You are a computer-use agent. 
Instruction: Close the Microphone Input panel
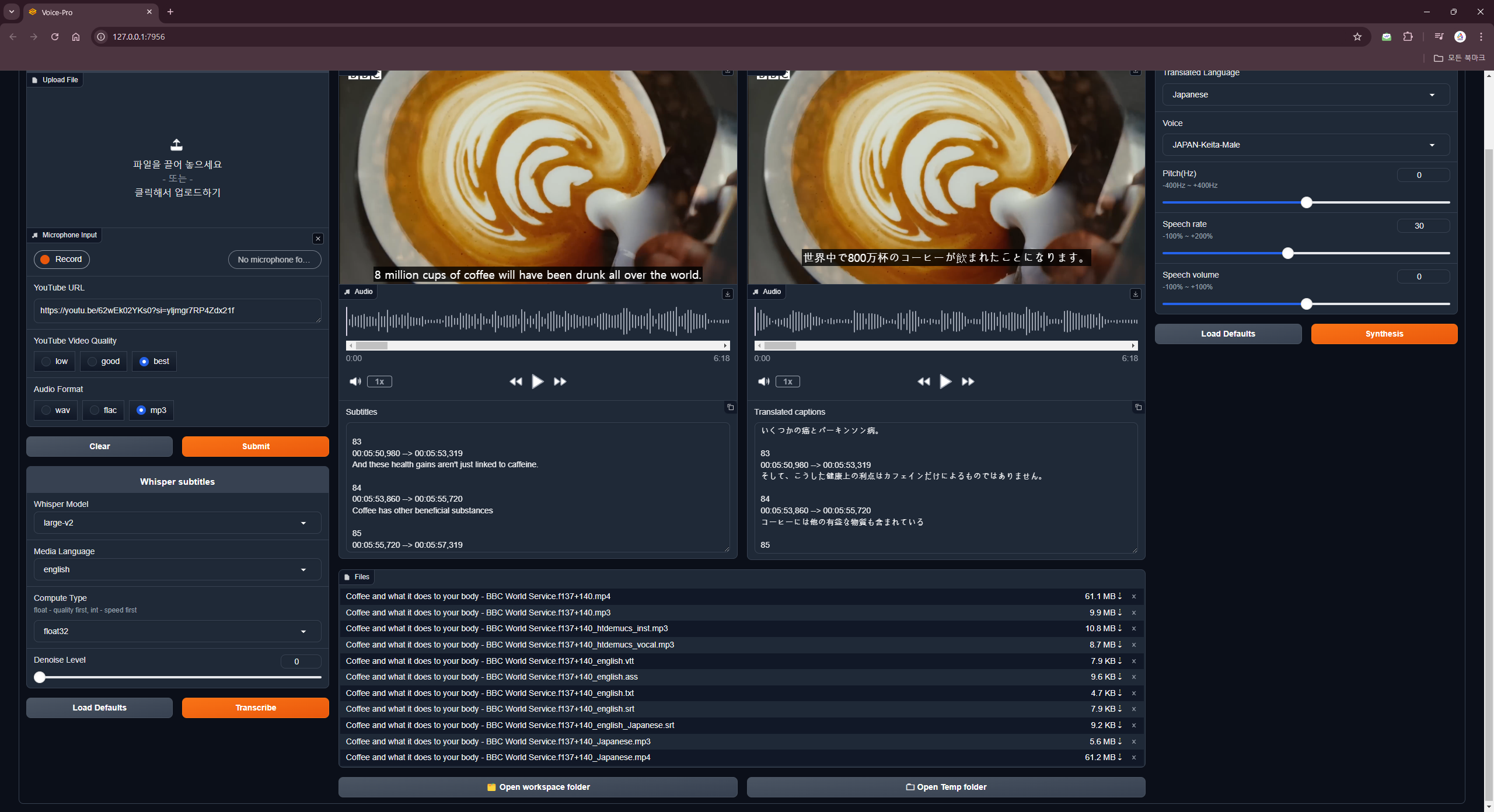coord(318,239)
